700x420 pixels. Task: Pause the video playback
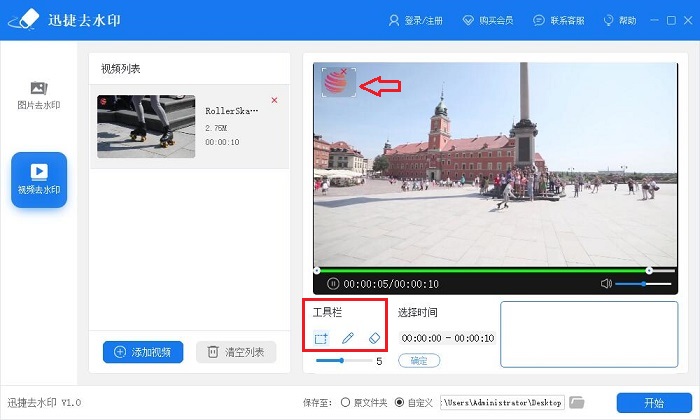point(333,283)
